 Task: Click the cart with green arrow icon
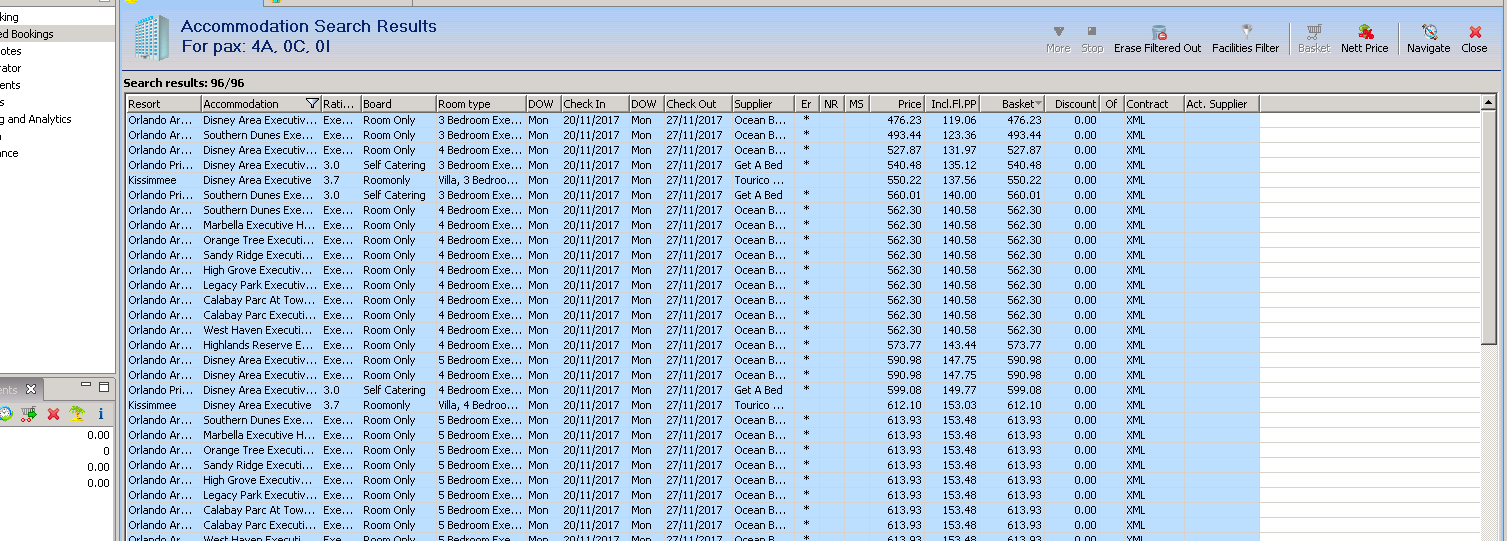pos(29,413)
